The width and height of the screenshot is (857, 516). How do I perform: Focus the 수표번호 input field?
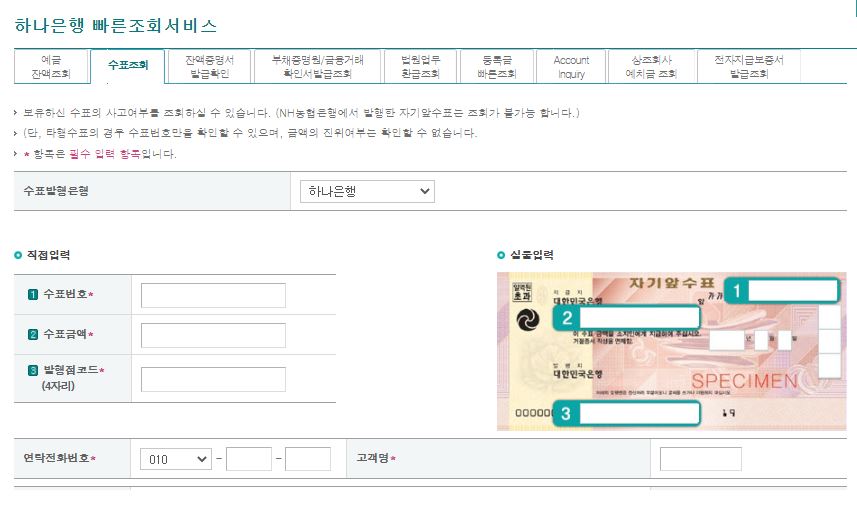pos(213,295)
